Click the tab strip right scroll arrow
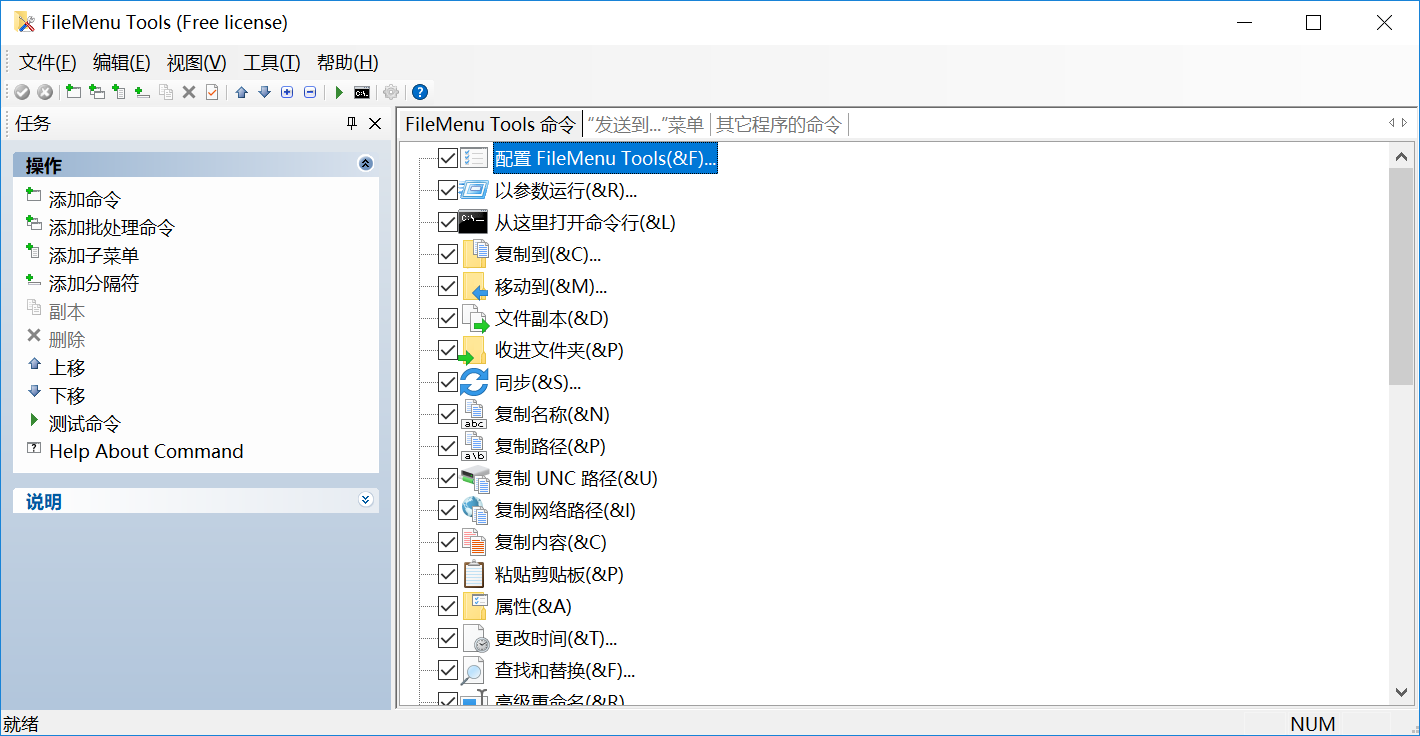The height and width of the screenshot is (736, 1420). [x=1405, y=123]
